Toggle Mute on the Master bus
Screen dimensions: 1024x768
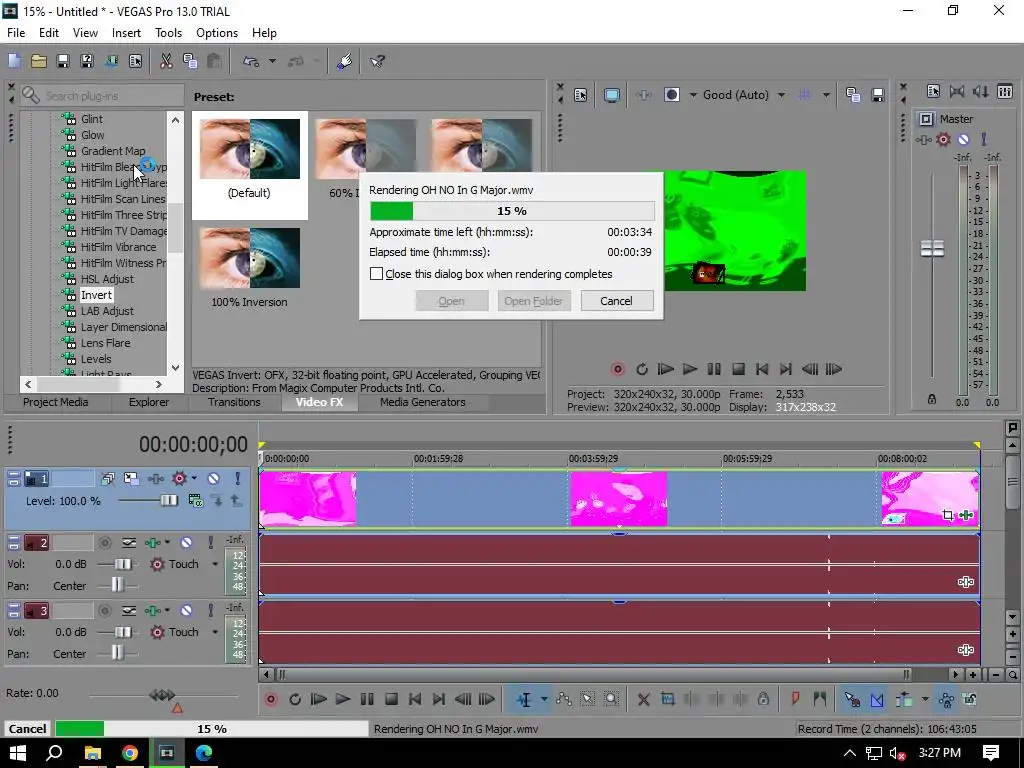coord(963,139)
